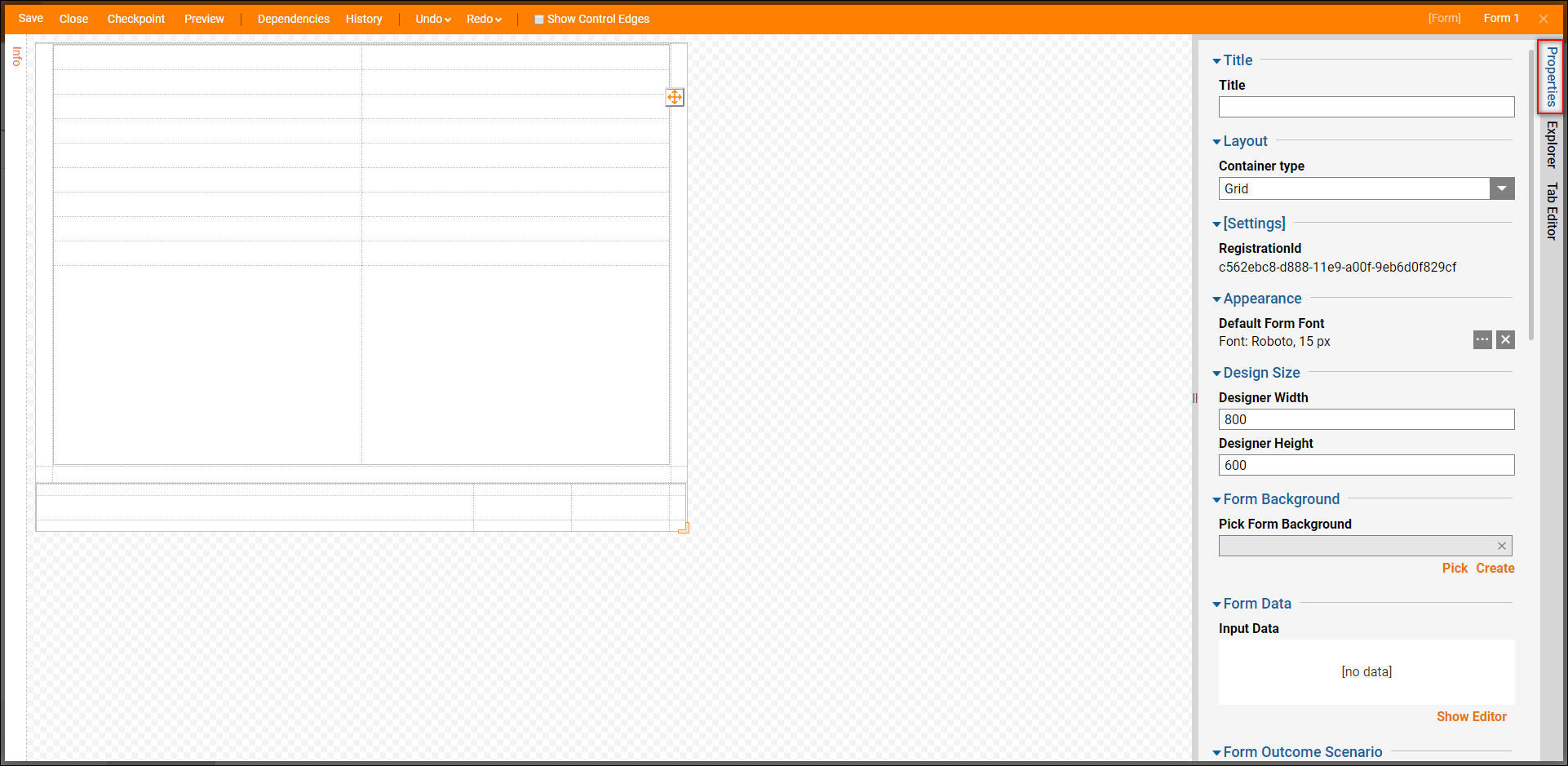Clear the Default Form Font value
This screenshot has width=1568, height=766.
coord(1506,339)
